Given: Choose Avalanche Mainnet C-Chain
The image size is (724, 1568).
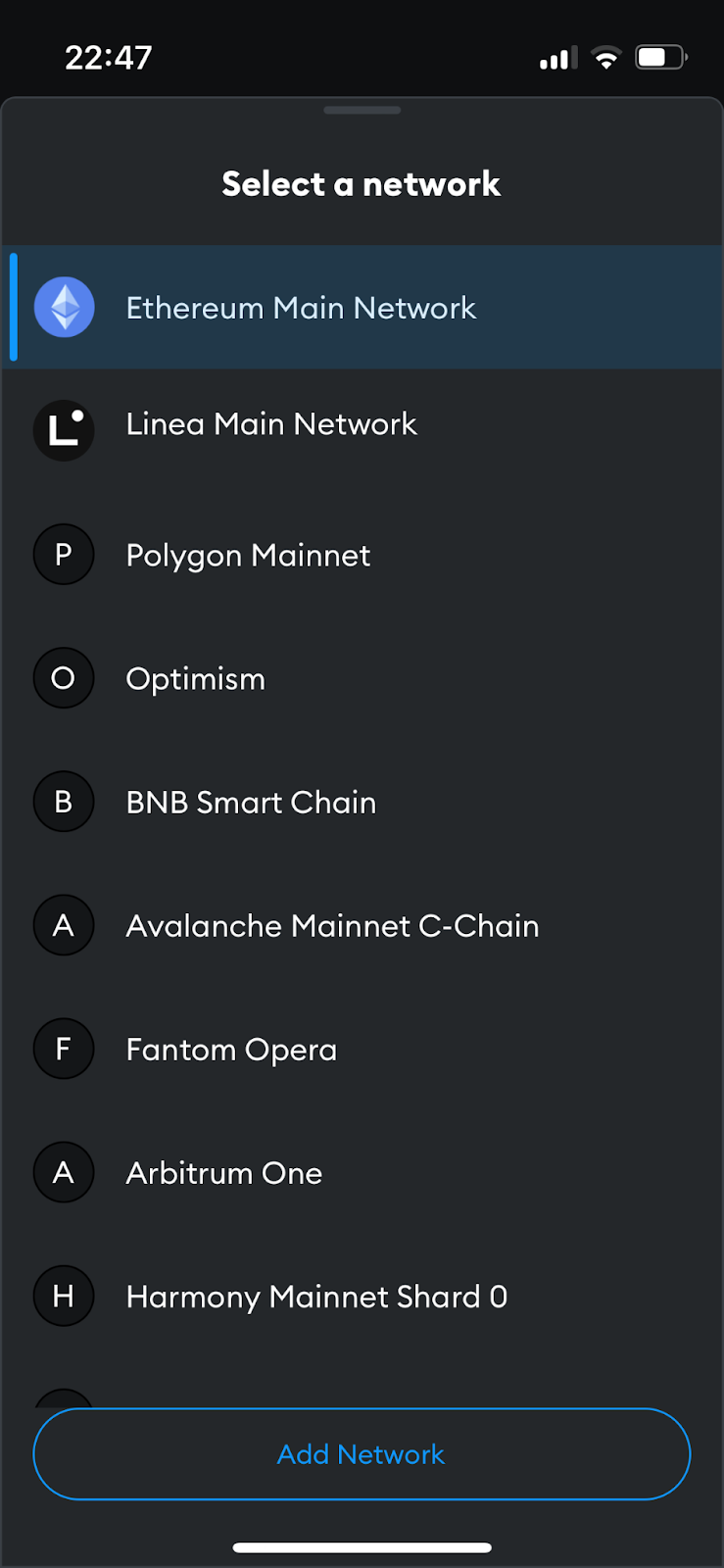Looking at the screenshot, I should click(x=332, y=926).
